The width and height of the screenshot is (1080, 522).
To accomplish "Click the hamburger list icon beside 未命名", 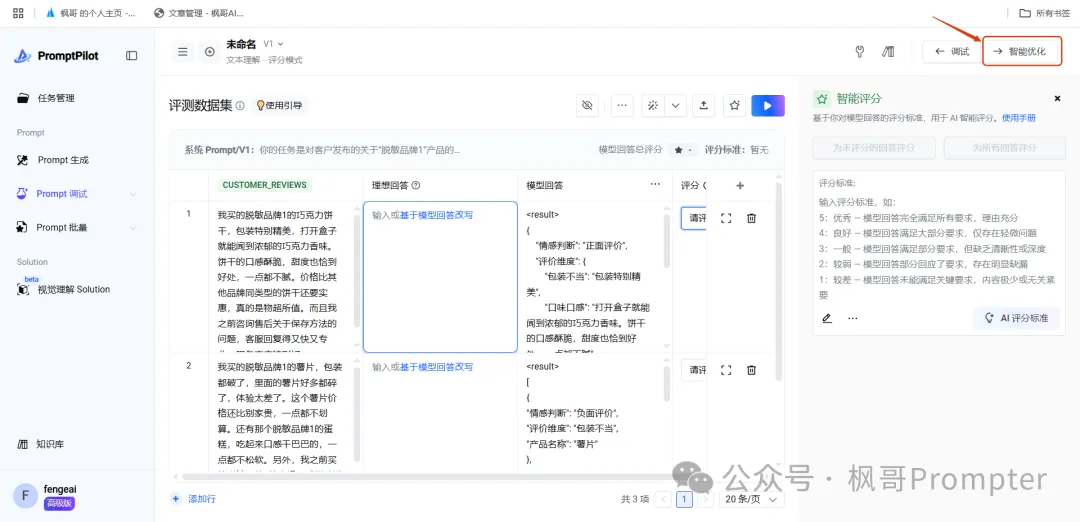I will 182,52.
